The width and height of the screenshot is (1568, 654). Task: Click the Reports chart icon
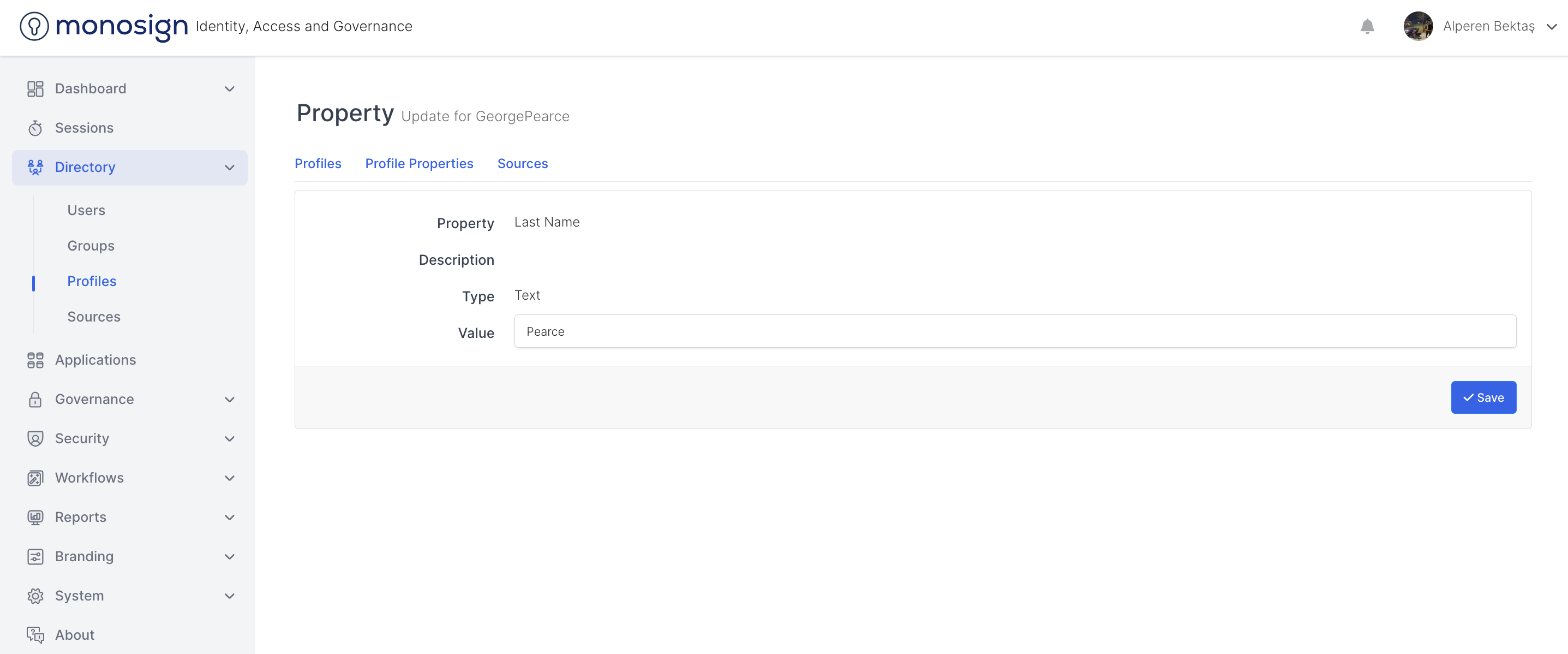(35, 517)
